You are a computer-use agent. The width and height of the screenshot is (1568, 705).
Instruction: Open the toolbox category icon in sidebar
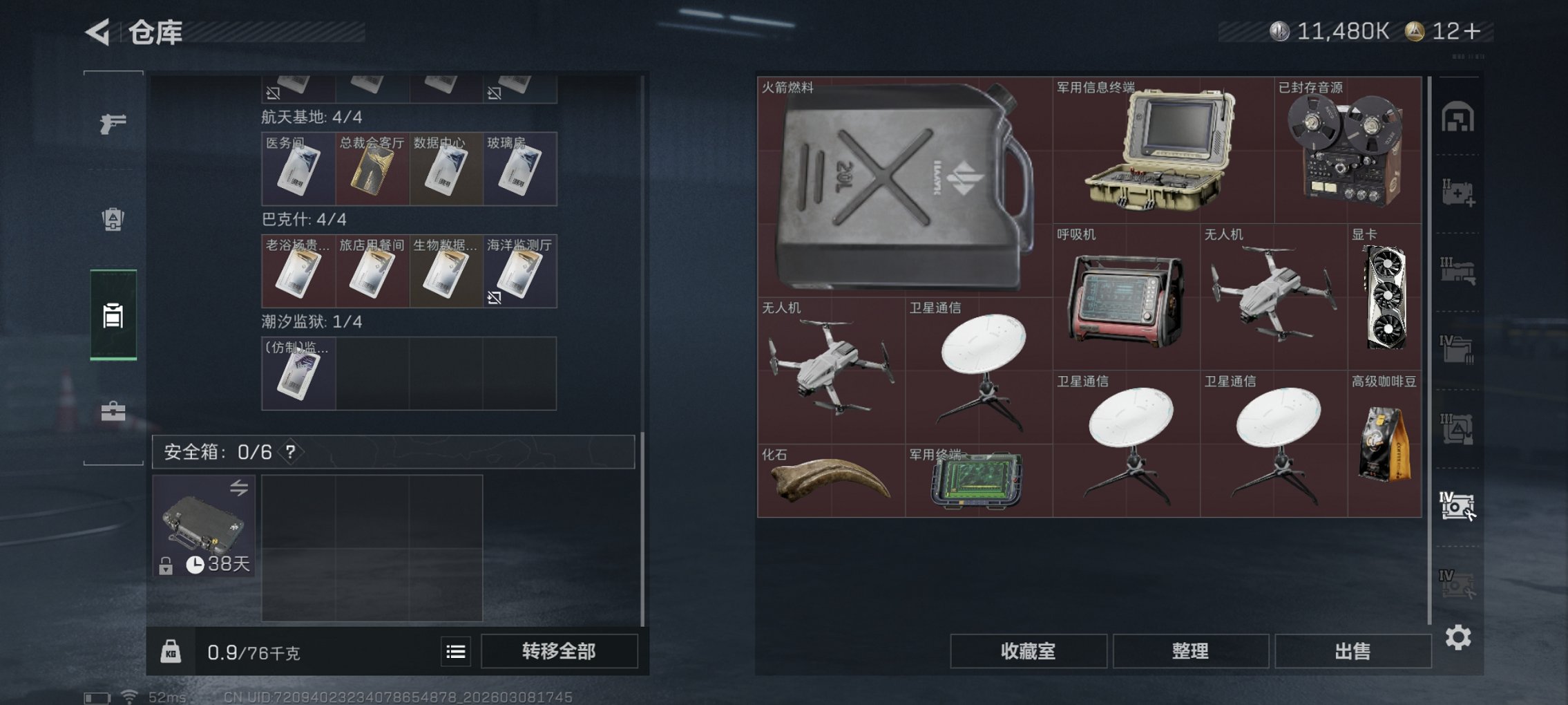tap(113, 412)
